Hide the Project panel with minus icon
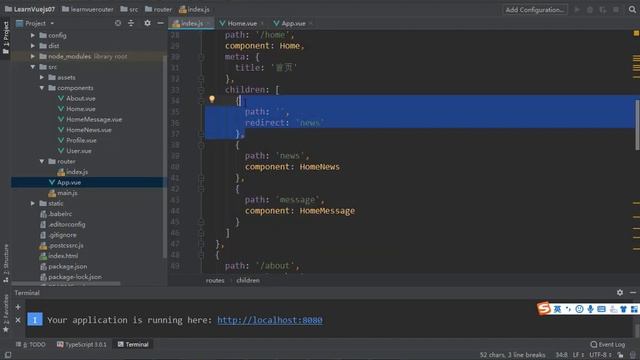The width and height of the screenshot is (640, 360). tap(160, 23)
